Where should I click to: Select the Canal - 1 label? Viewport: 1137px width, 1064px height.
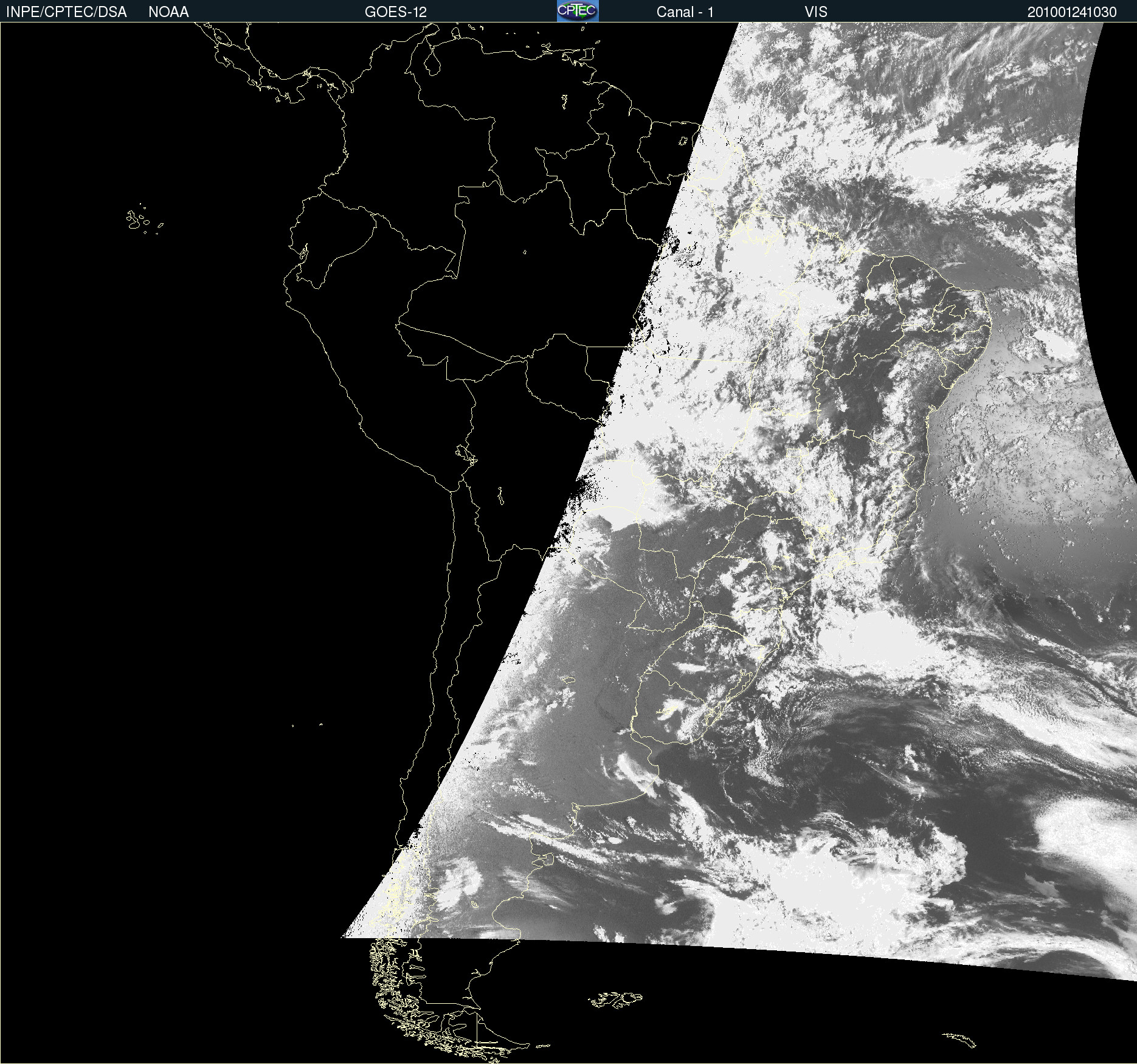685,12
